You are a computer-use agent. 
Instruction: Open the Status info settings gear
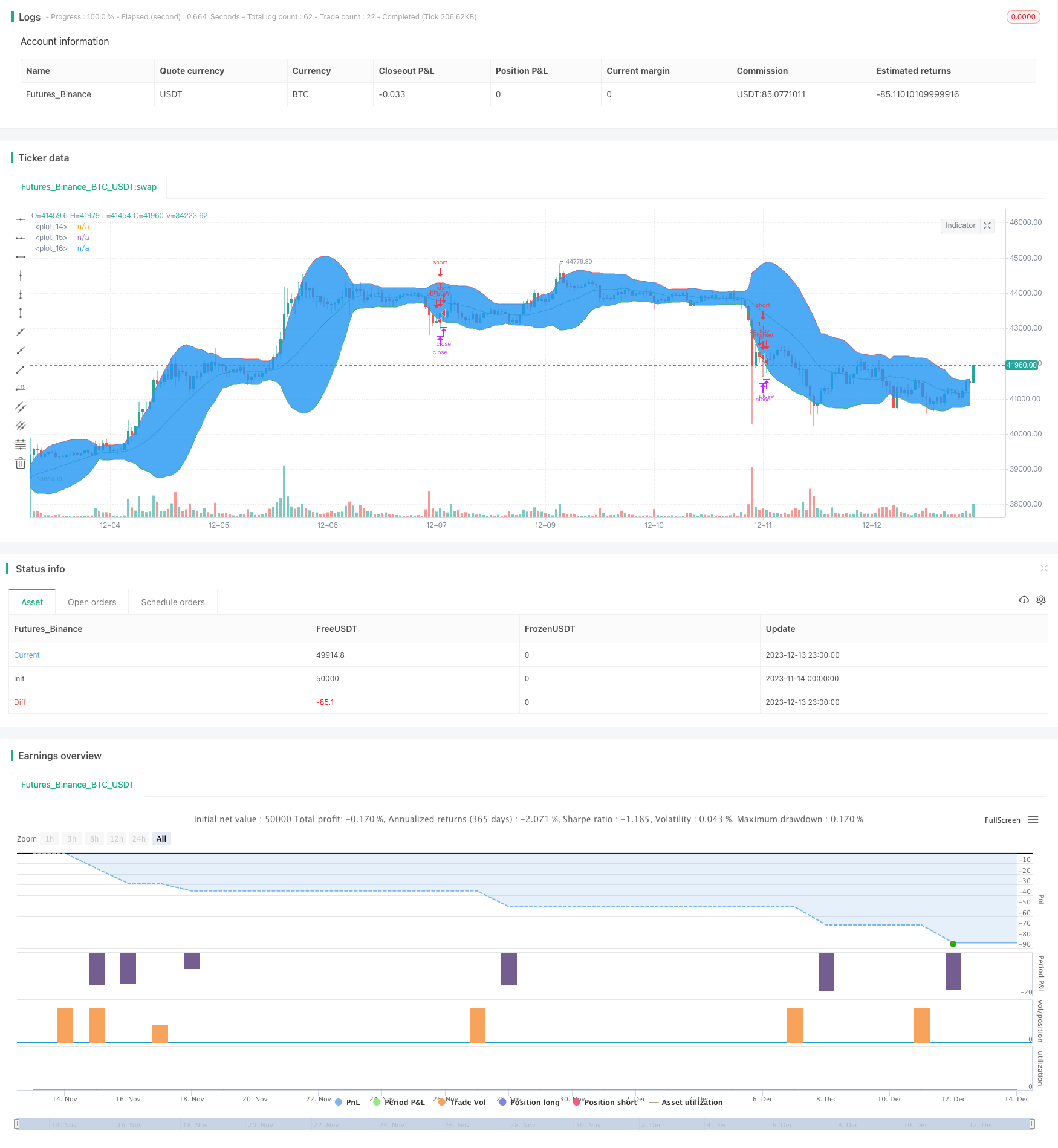click(1041, 600)
